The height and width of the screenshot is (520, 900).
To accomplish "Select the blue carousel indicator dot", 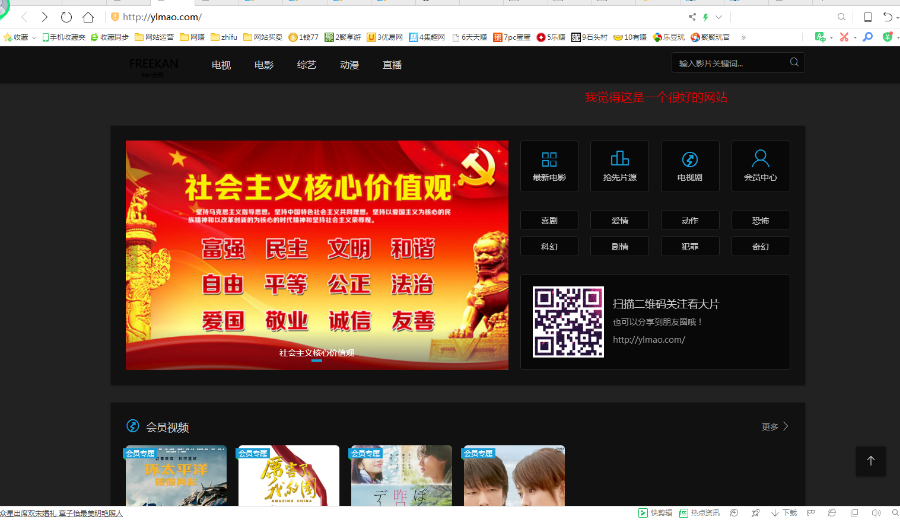I will point(317,360).
